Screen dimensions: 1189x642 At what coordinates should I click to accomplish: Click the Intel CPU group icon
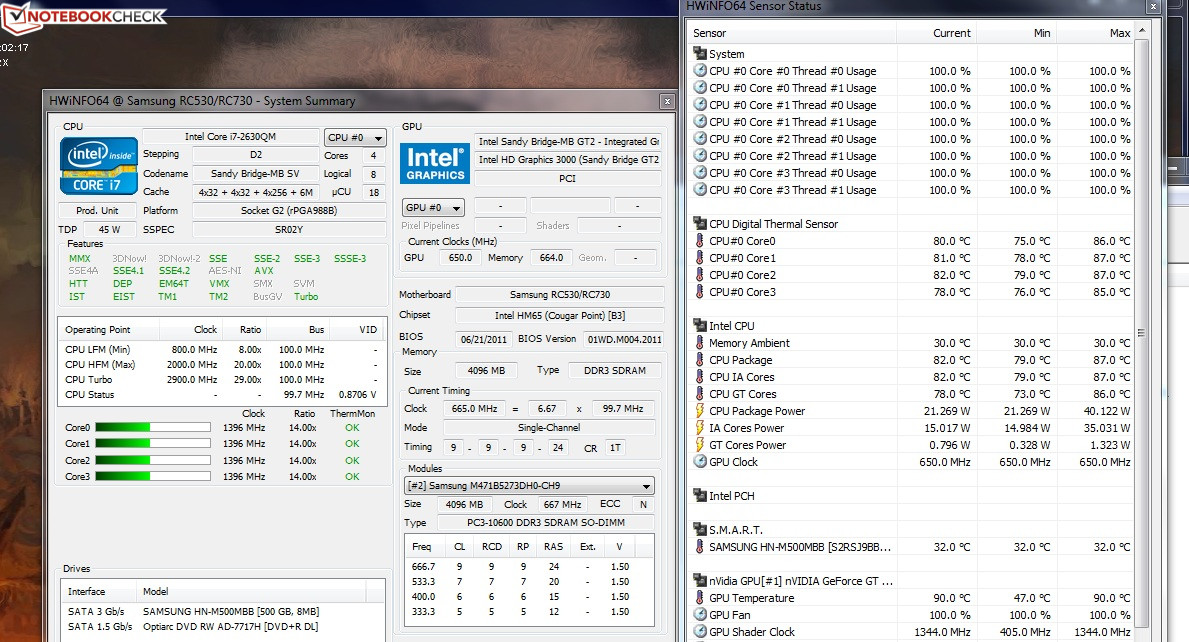700,325
